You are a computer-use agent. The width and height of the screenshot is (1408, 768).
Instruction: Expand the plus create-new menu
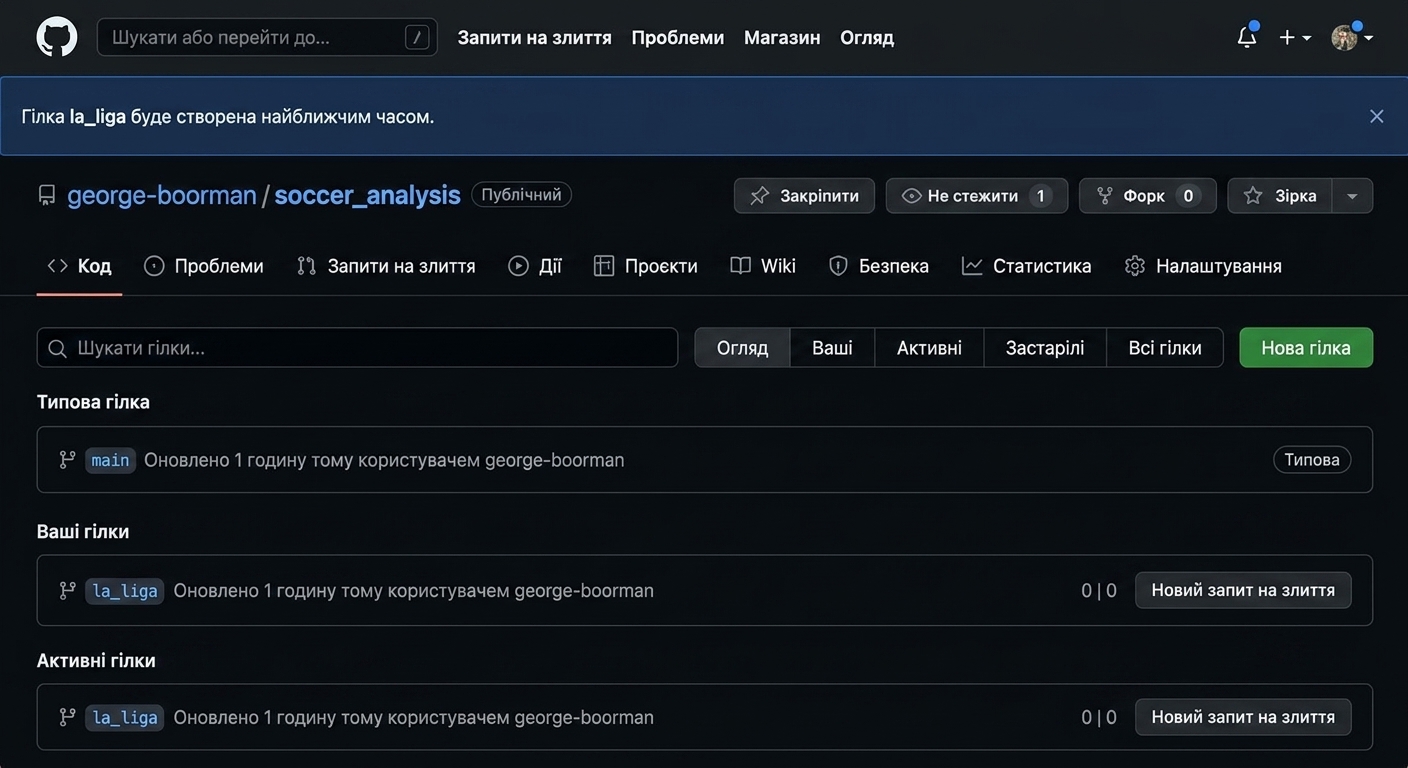(1295, 37)
